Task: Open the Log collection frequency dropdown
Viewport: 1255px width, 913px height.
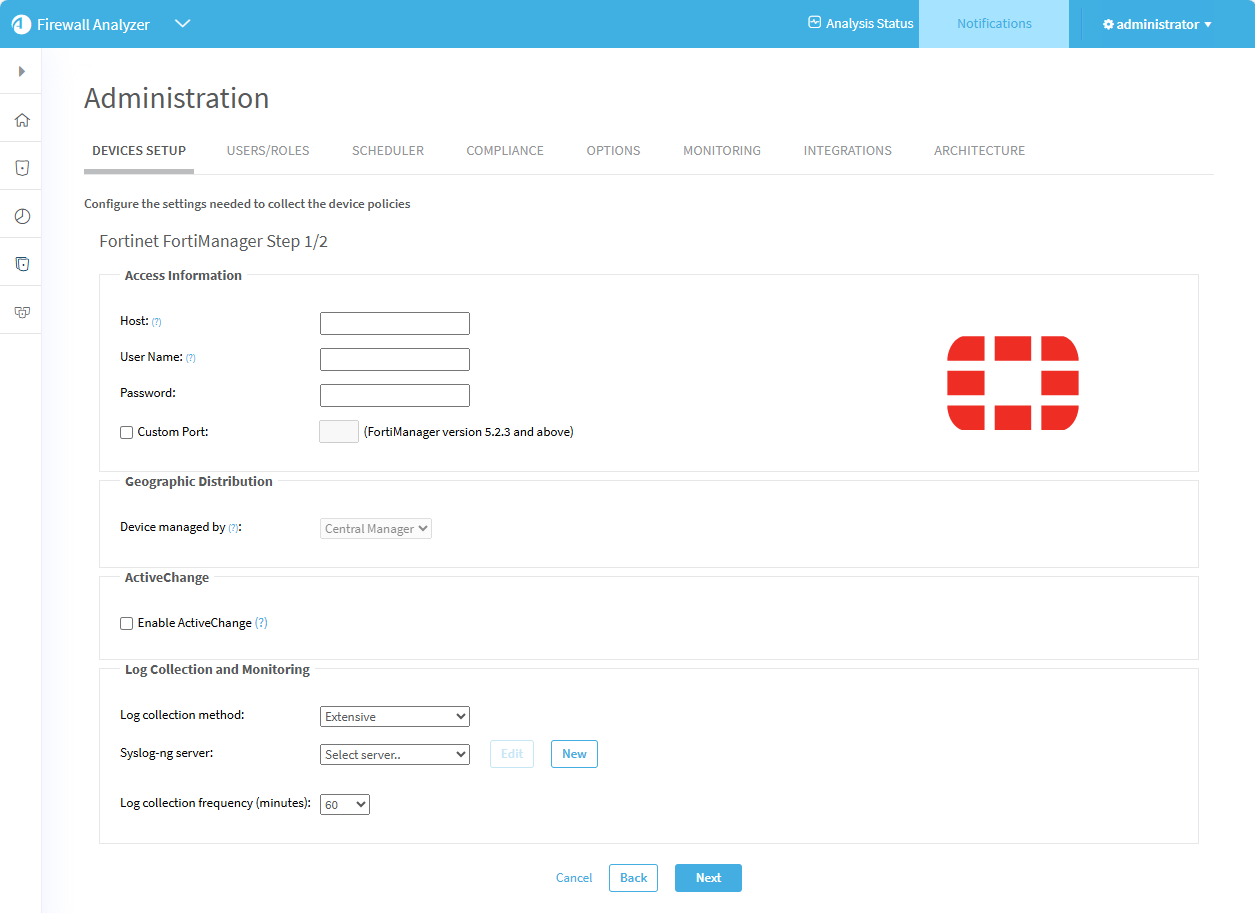Action: pos(344,805)
